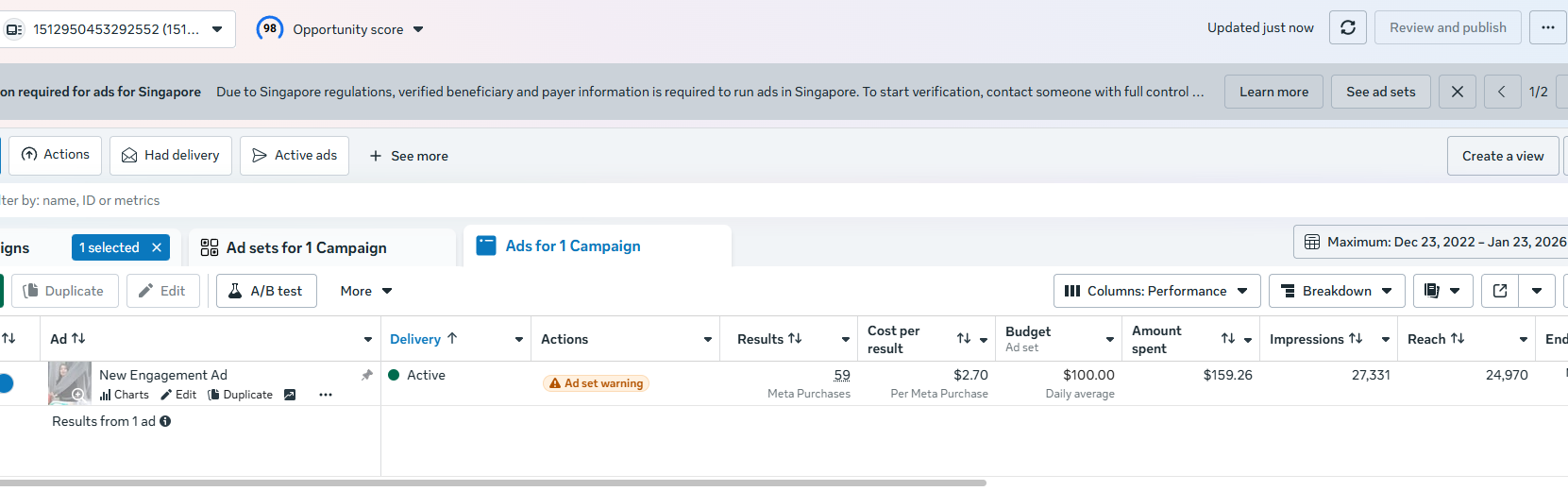Open the Charts view for New Engagement Ad
Screen dimensions: 1568x491
click(125, 395)
